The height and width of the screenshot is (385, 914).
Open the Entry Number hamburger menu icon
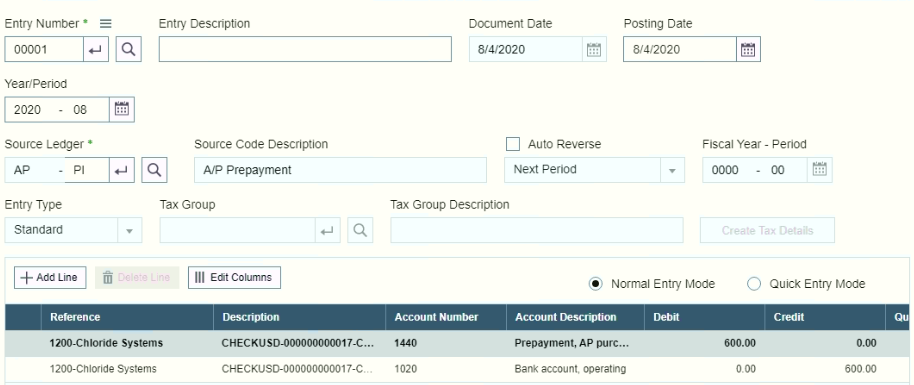tap(106, 23)
